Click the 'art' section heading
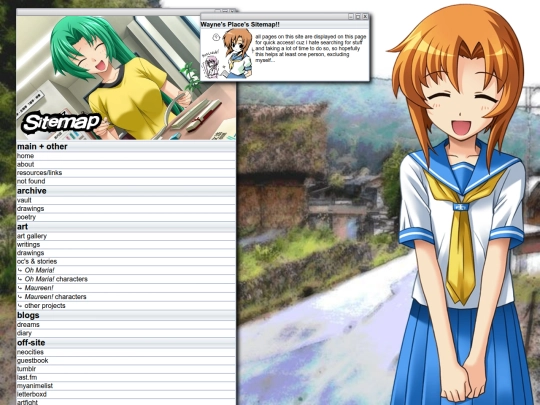The image size is (540, 405). pyautogui.click(x=22, y=227)
